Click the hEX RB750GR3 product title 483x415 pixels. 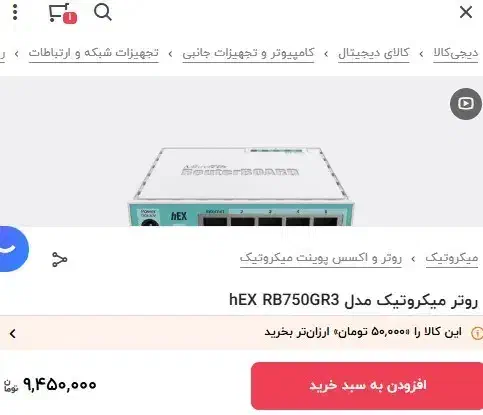(x=354, y=301)
